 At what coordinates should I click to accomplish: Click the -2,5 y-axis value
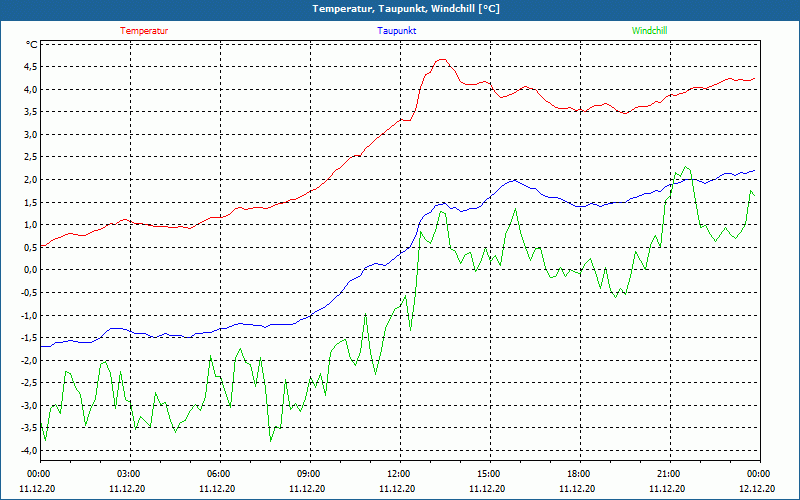[29, 383]
